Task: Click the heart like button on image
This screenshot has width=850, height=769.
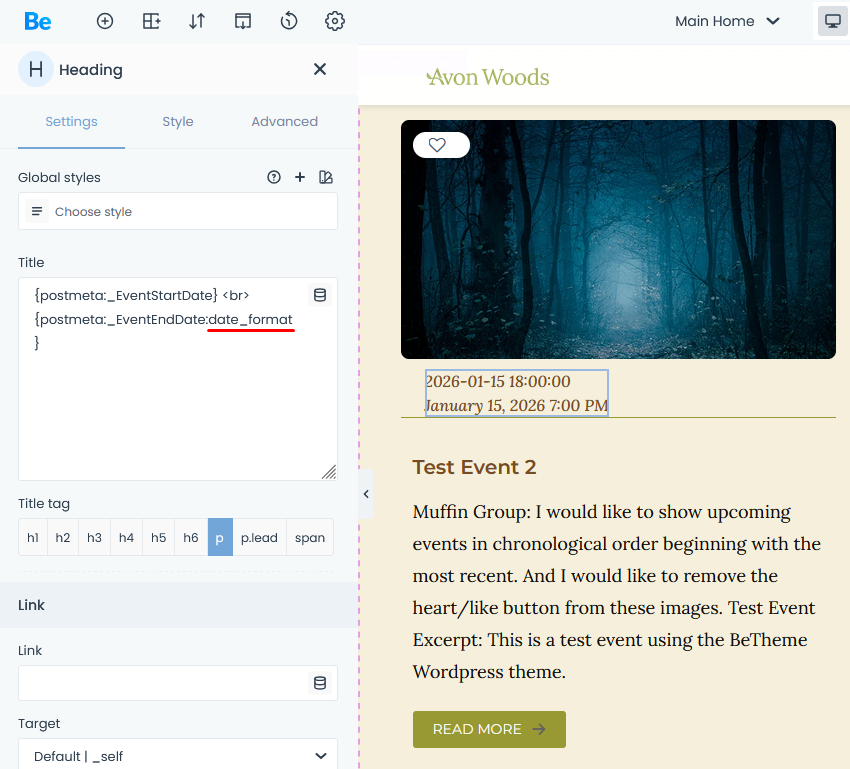Action: 437,145
